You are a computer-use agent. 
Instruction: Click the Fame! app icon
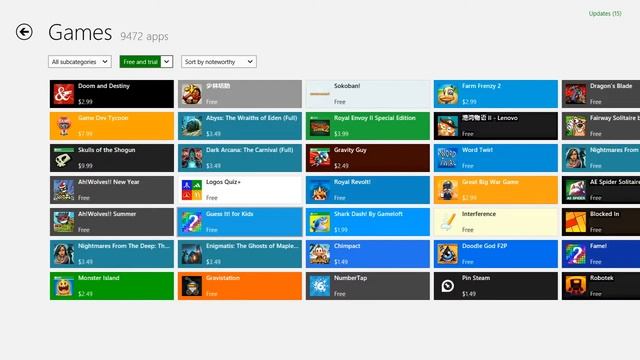576,254
